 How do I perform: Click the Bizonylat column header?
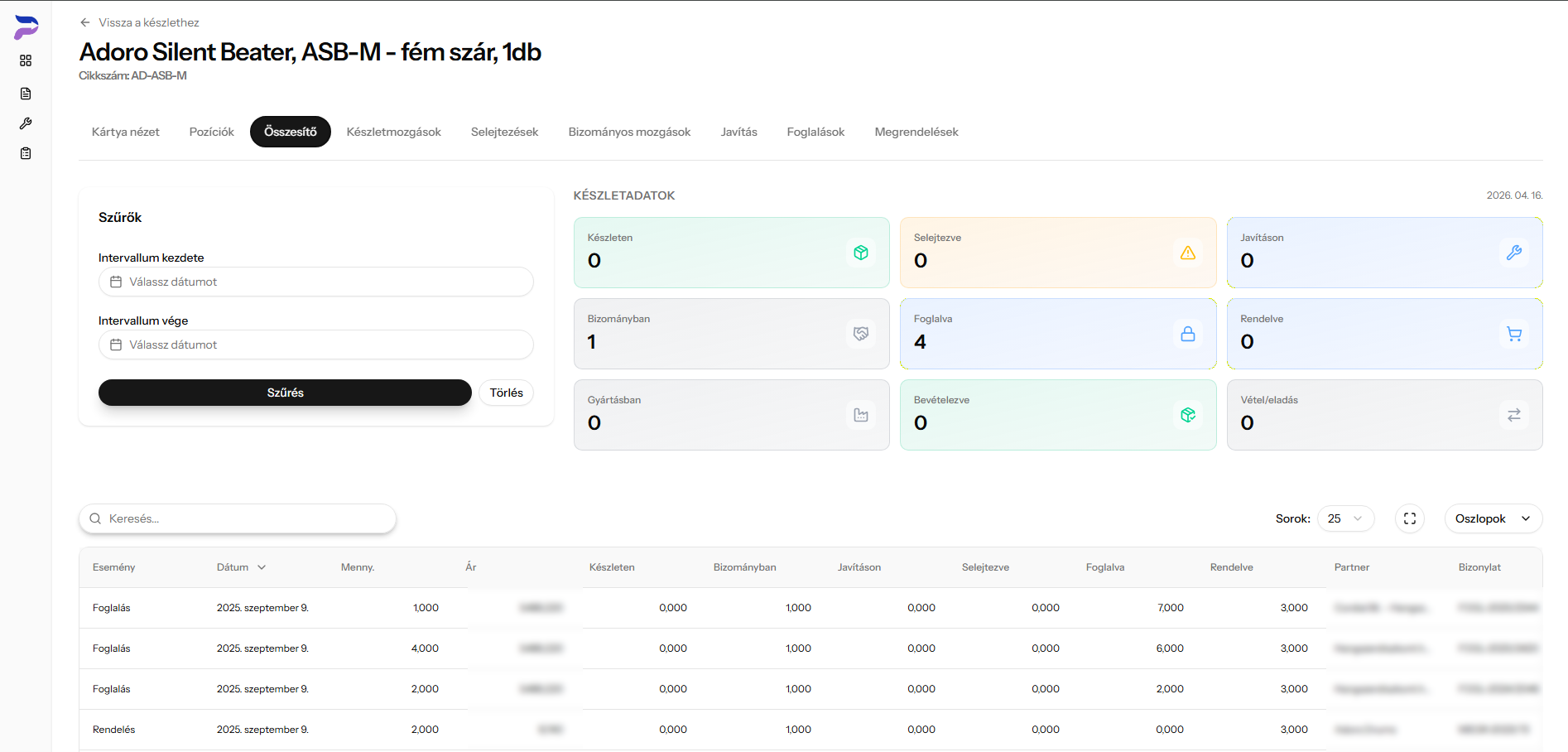(x=1479, y=567)
